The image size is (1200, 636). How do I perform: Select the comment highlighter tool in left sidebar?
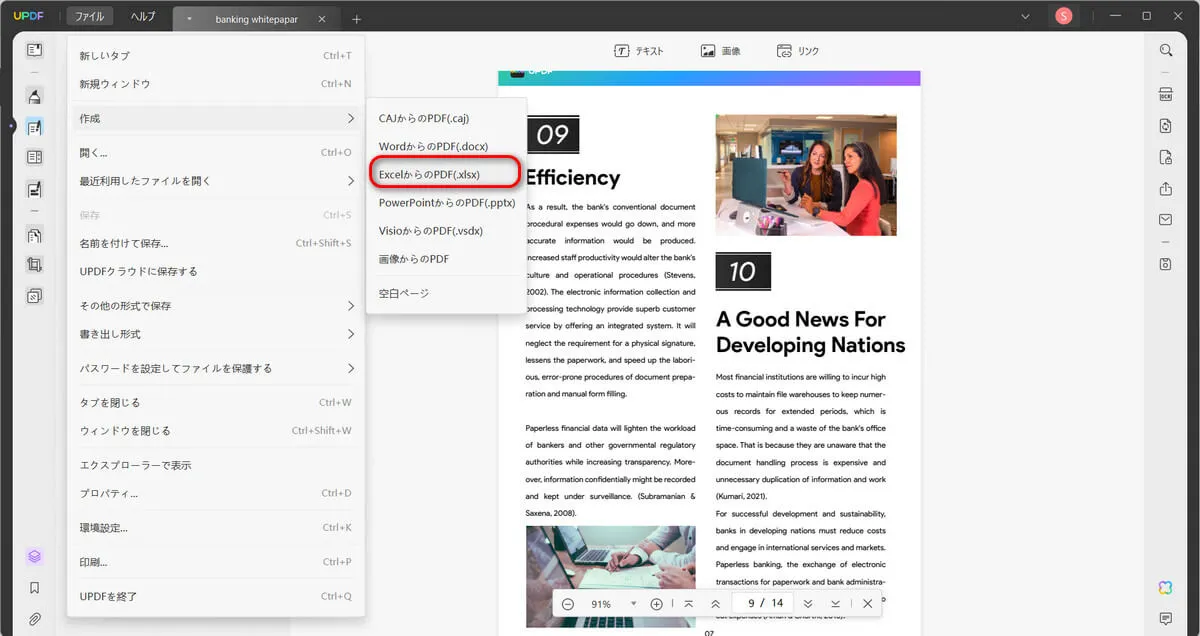point(35,96)
